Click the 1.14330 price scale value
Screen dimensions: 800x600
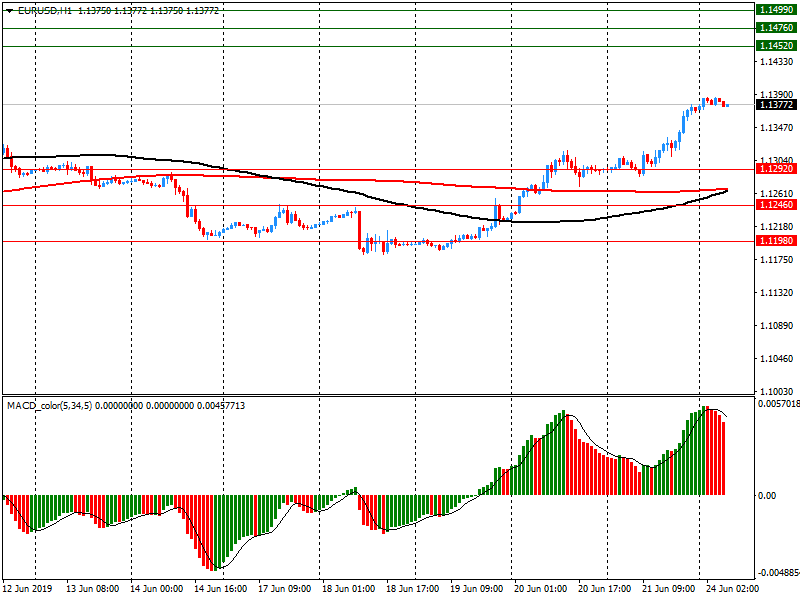point(777,62)
